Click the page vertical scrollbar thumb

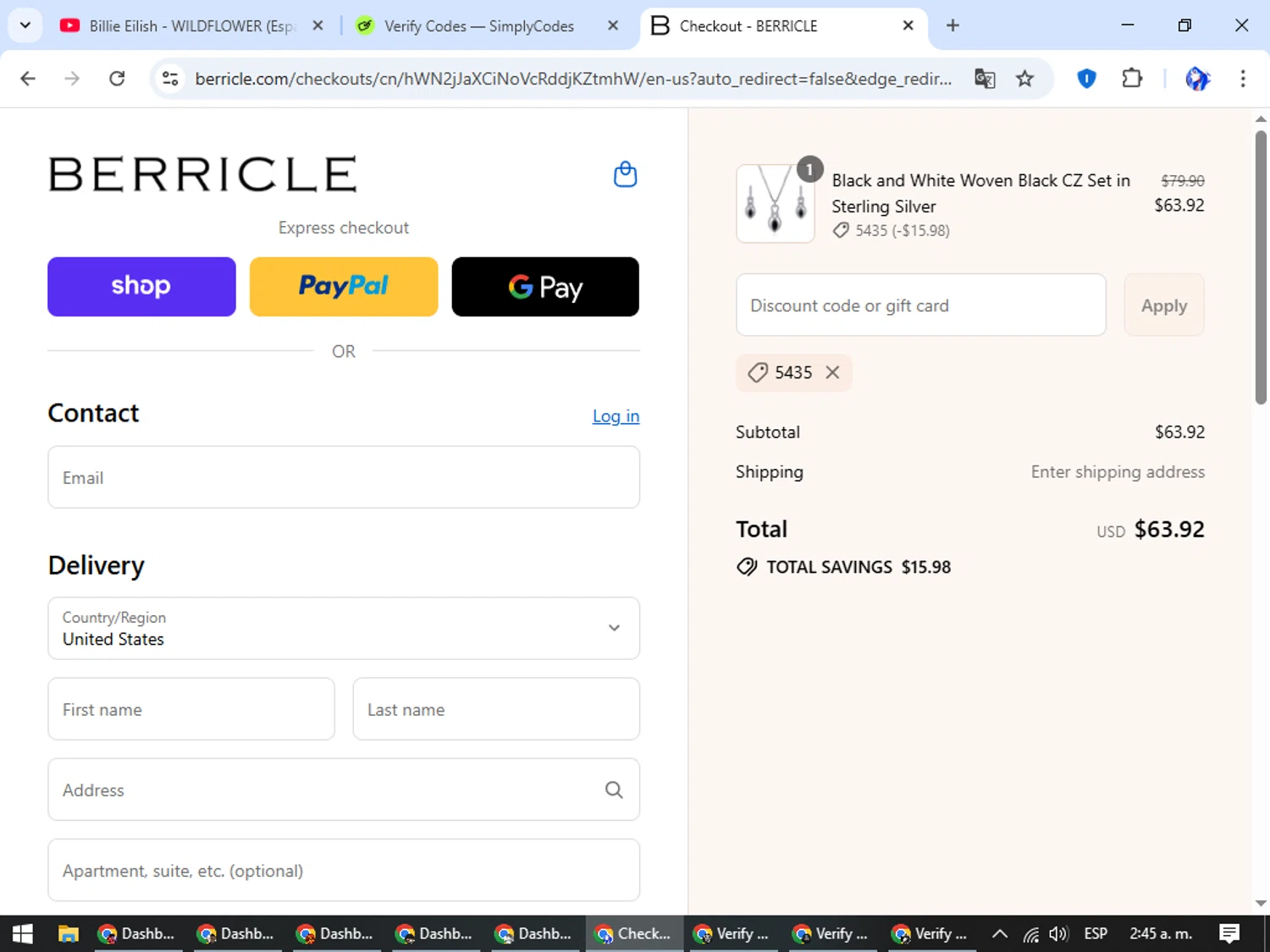click(1261, 267)
